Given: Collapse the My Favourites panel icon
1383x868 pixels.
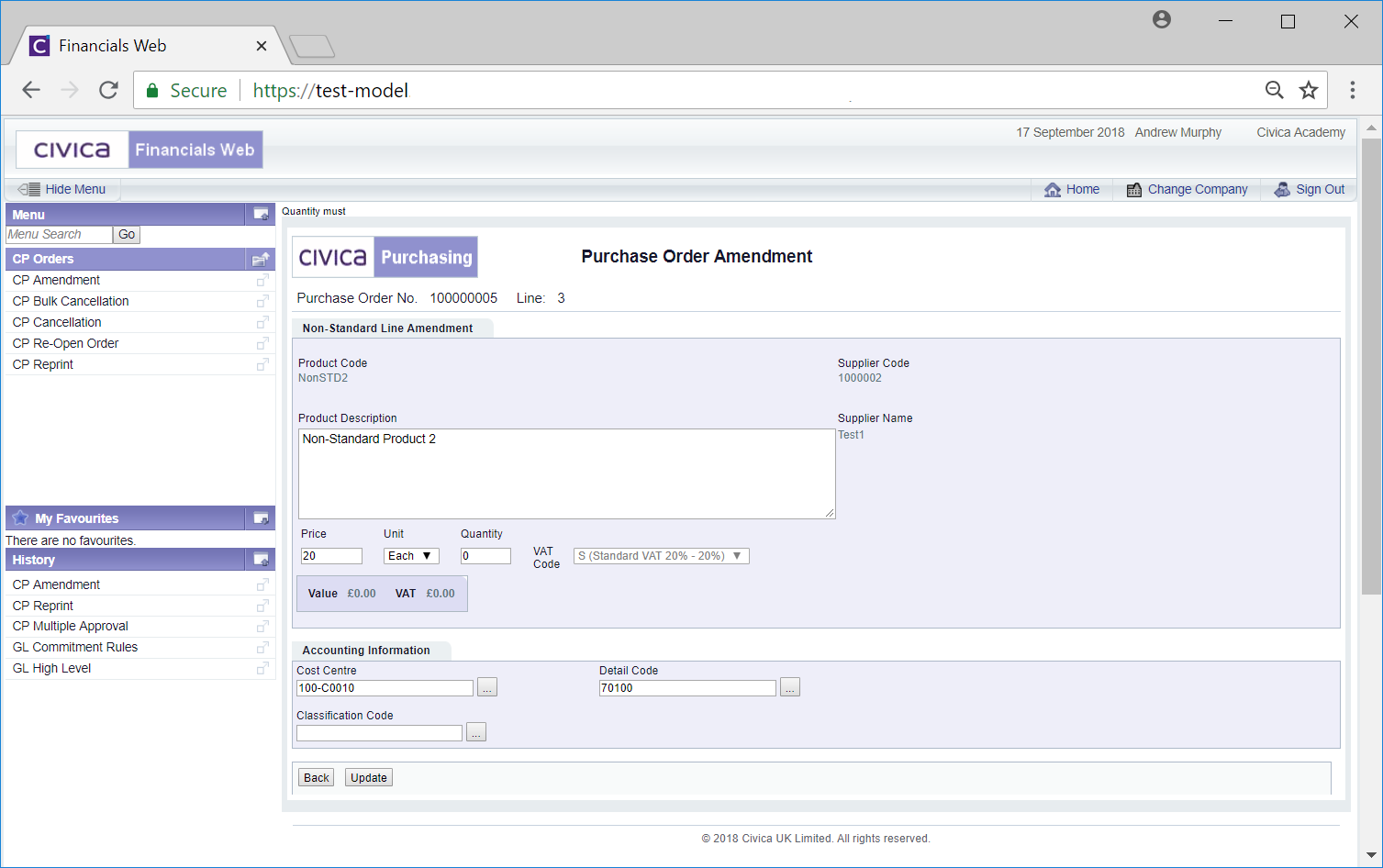Looking at the screenshot, I should pyautogui.click(x=261, y=518).
